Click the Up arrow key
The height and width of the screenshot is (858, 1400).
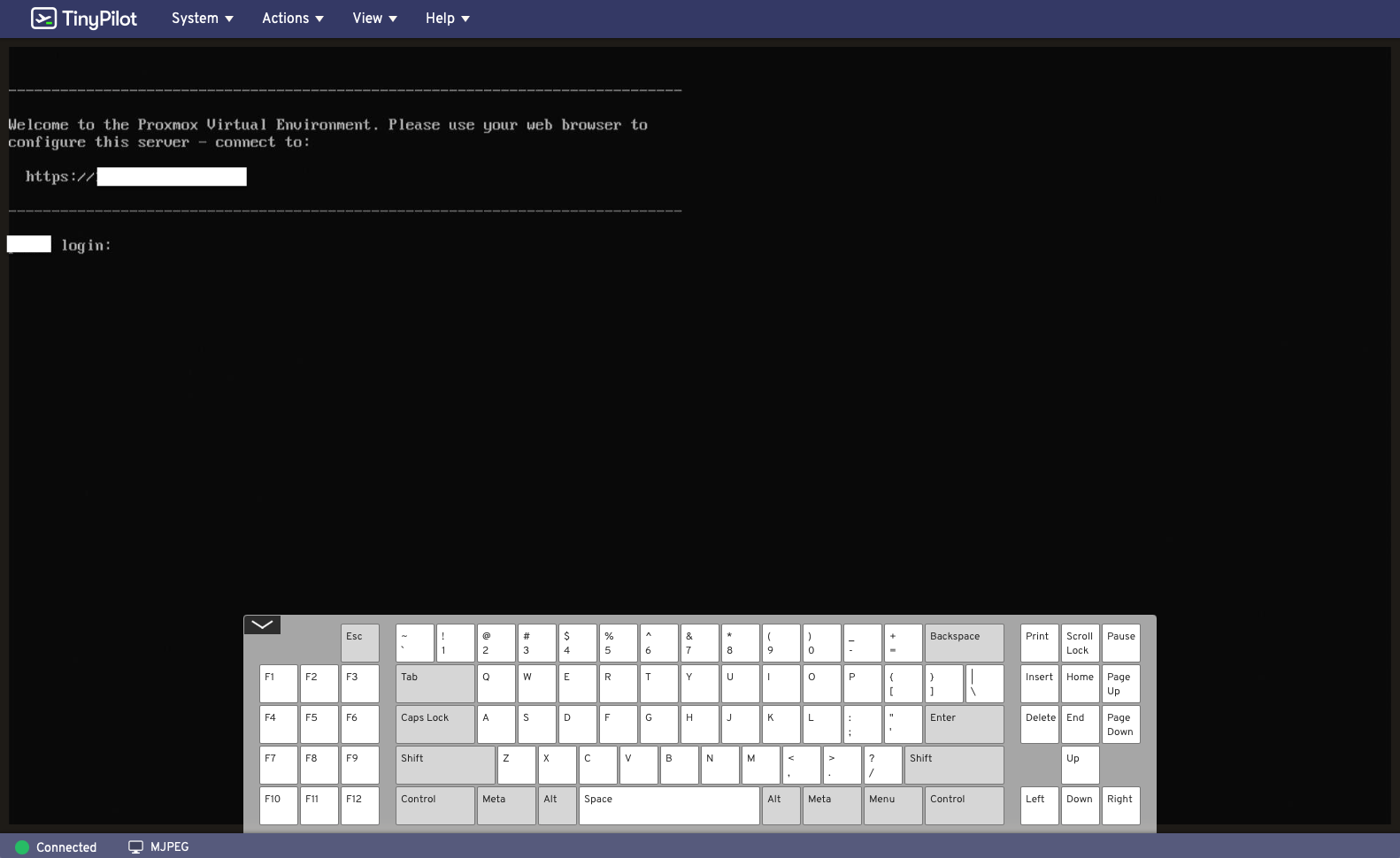point(1081,765)
